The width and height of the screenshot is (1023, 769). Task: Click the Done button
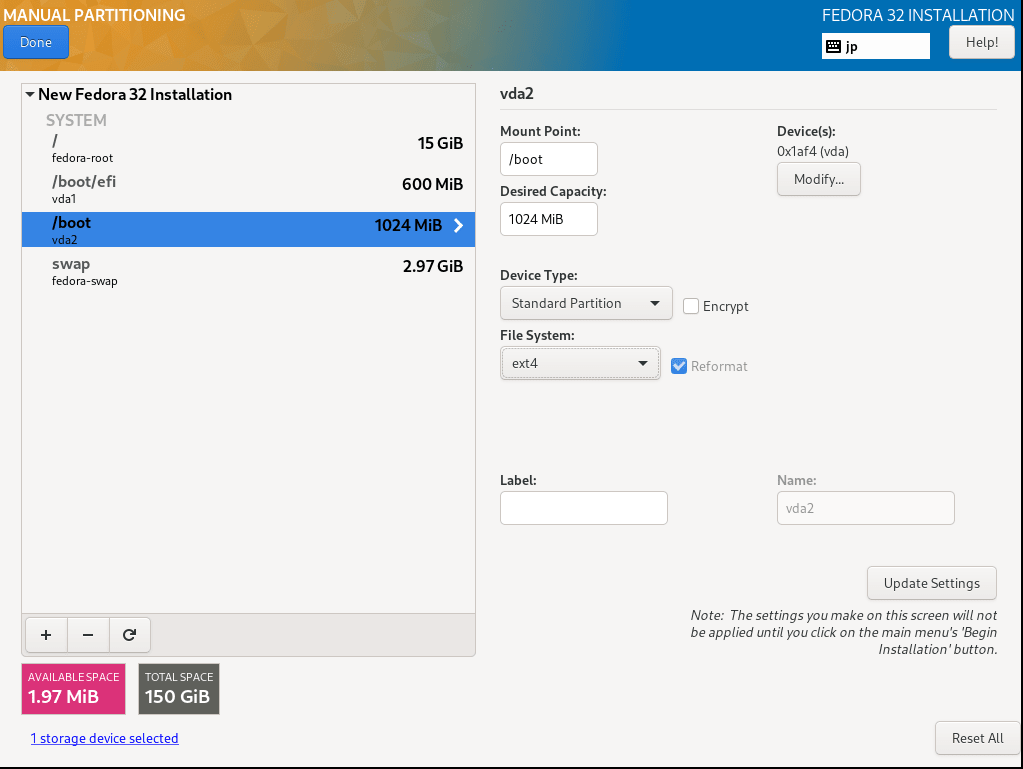pos(36,42)
